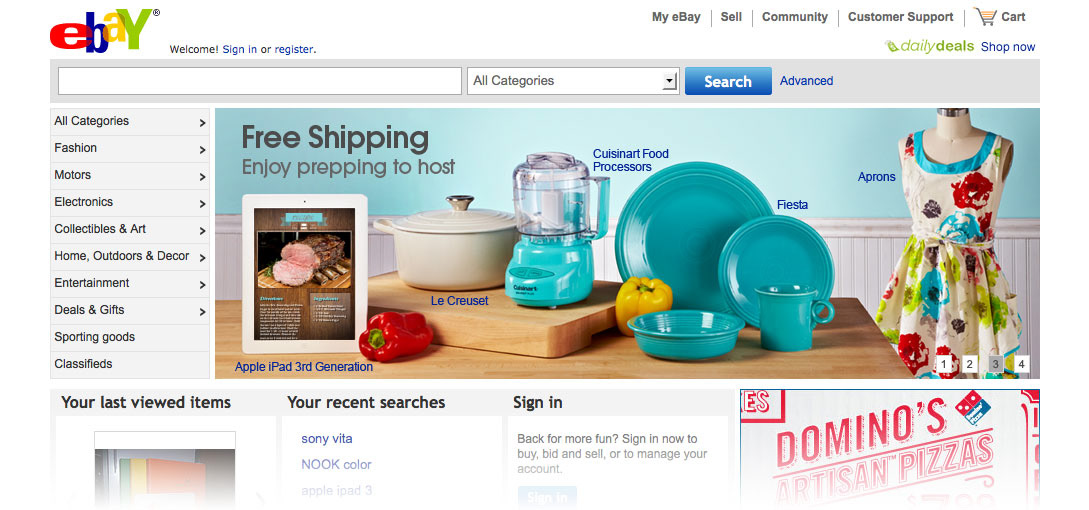Screen dimensions: 1089x510
Task: Click the Cuisinart Food Processors link
Action: pyautogui.click(x=631, y=161)
